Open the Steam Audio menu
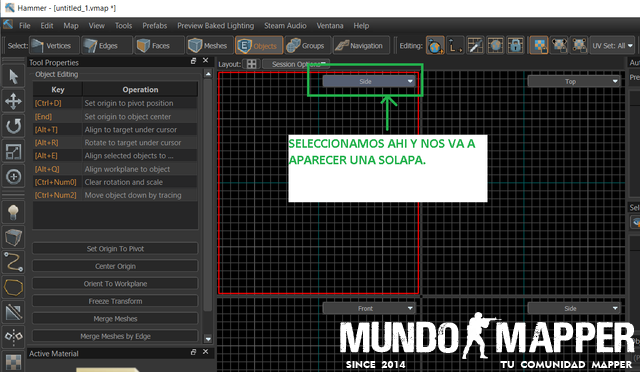 click(285, 25)
